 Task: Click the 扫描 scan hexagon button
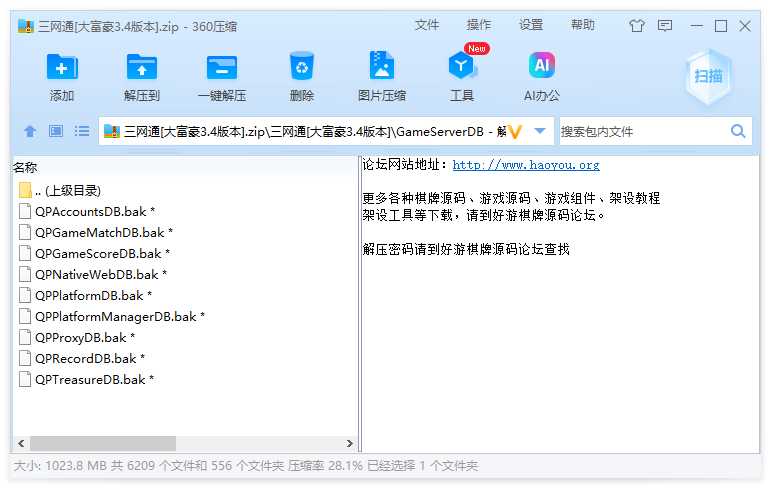[708, 76]
